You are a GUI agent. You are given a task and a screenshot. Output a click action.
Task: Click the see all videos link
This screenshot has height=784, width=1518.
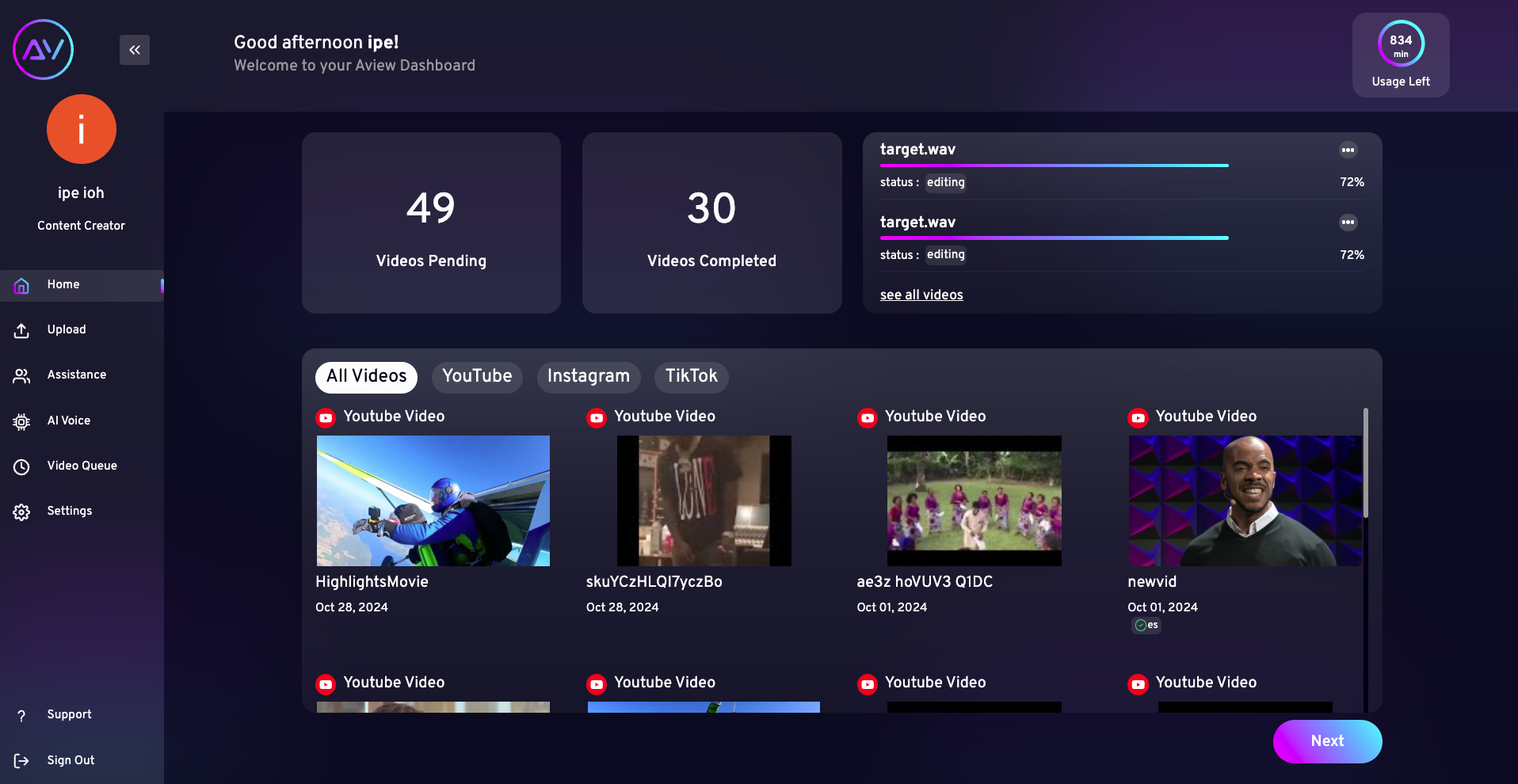coord(921,295)
